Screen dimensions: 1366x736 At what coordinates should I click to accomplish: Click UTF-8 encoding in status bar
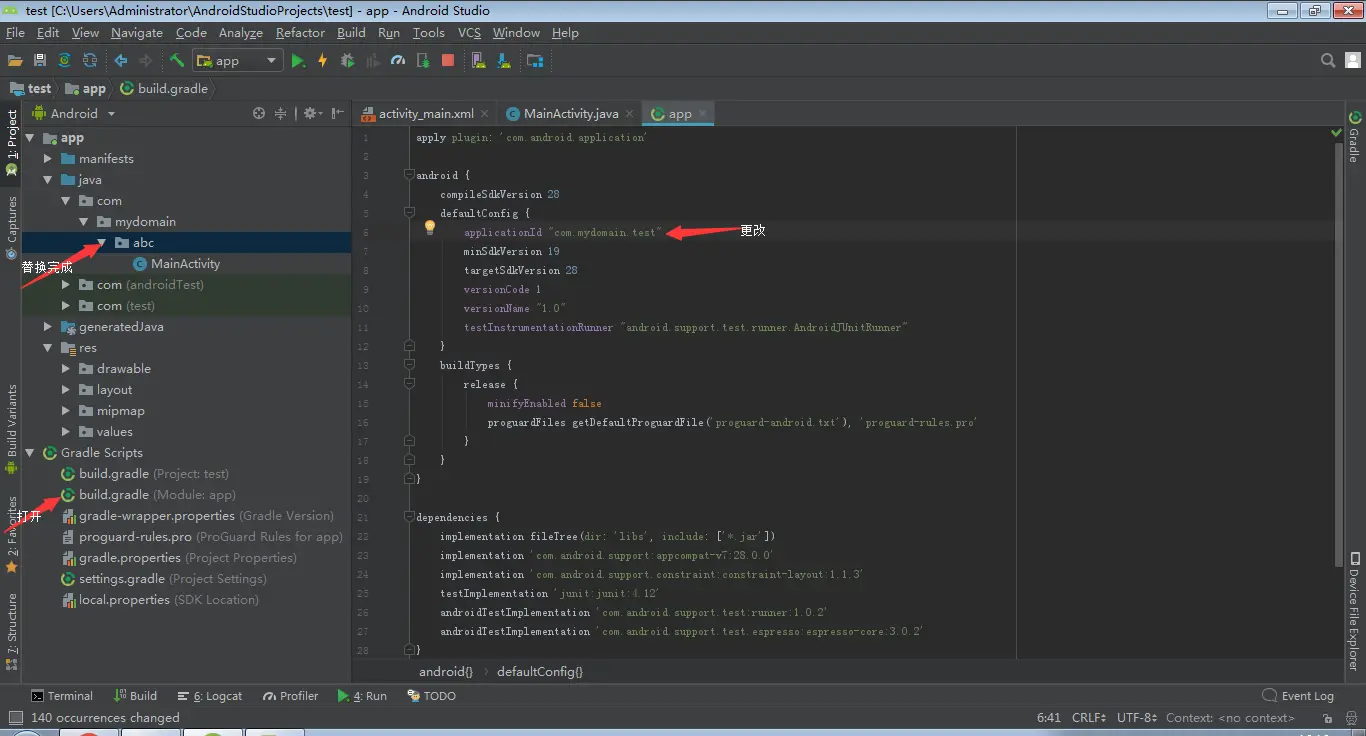(1137, 718)
